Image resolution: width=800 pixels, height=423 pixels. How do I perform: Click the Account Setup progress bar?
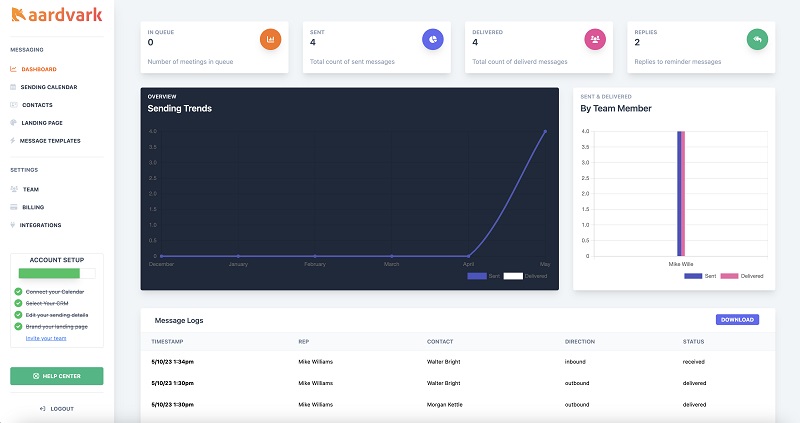[x=56, y=273]
